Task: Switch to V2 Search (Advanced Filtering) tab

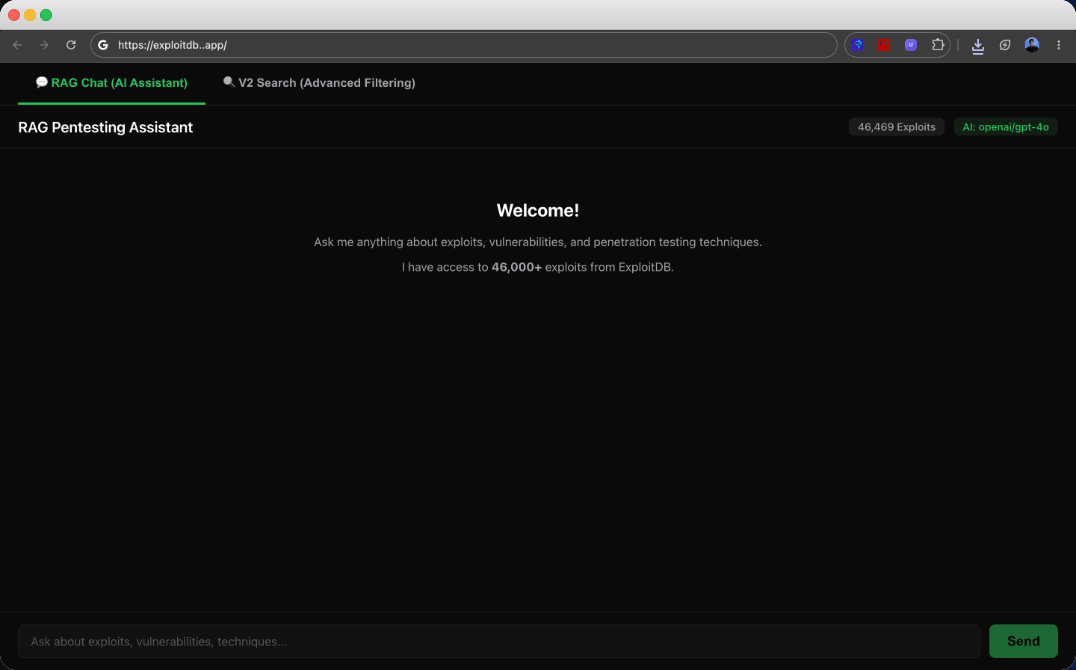Action: tap(319, 83)
